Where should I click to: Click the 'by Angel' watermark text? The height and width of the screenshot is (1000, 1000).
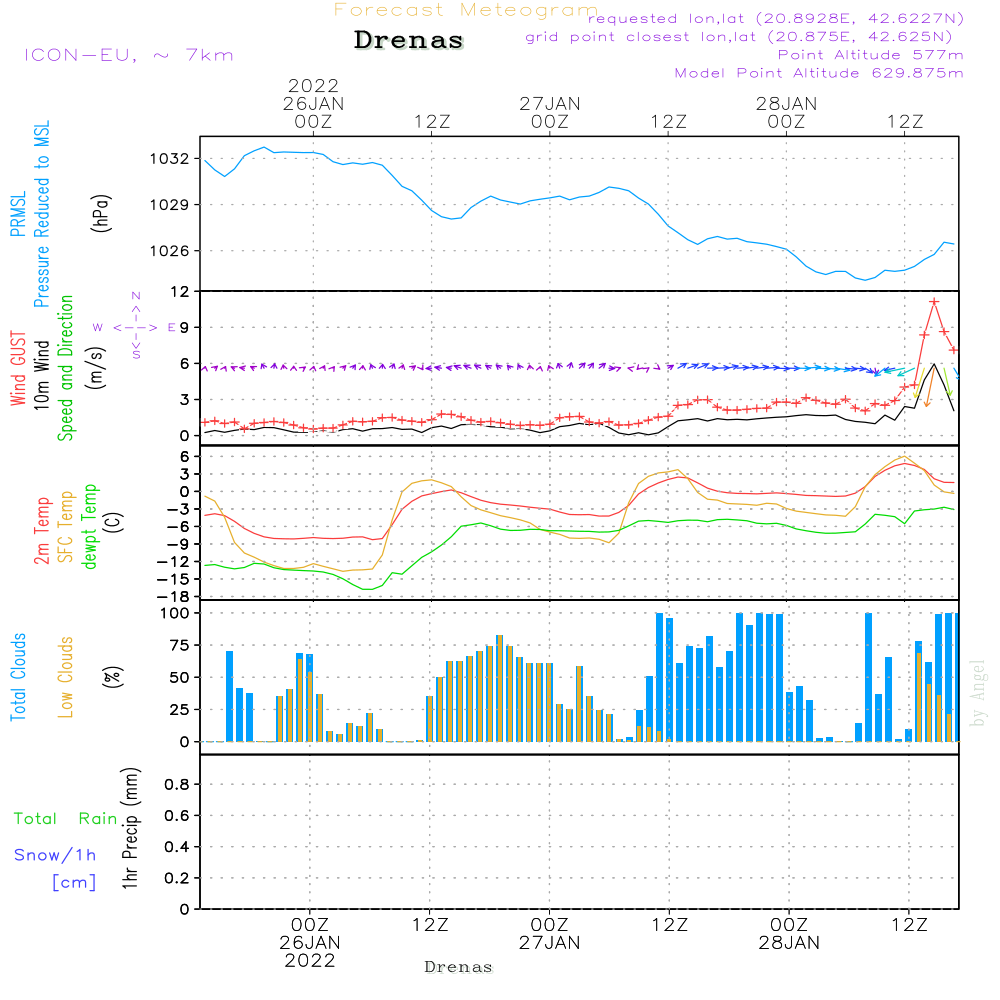979,693
